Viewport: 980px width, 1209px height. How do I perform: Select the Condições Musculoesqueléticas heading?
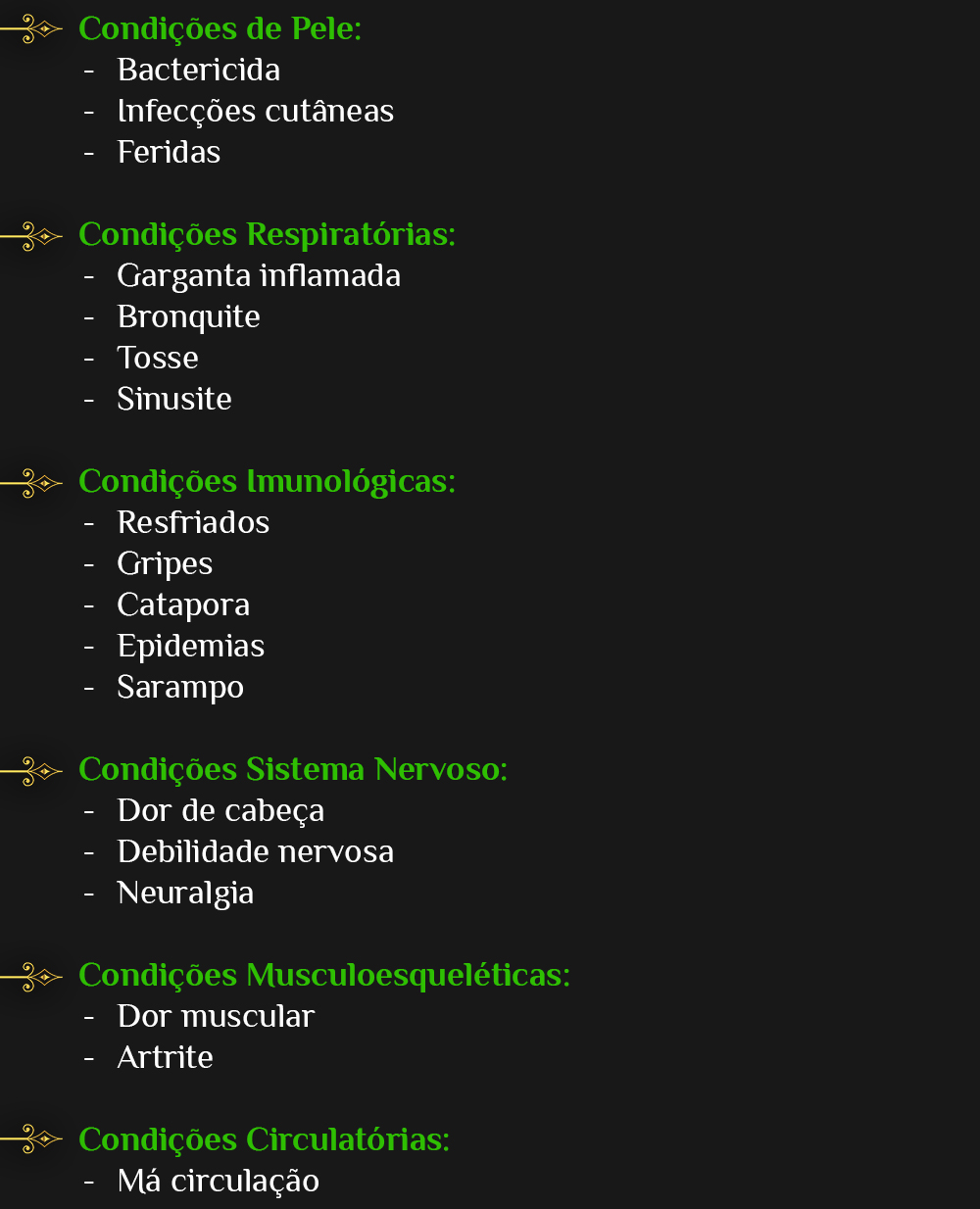(x=324, y=976)
